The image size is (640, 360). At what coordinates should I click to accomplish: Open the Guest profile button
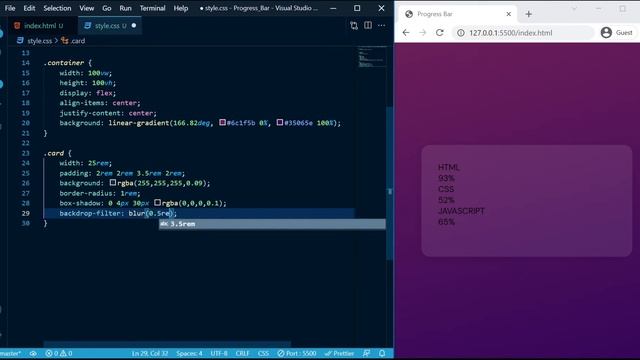coord(616,33)
